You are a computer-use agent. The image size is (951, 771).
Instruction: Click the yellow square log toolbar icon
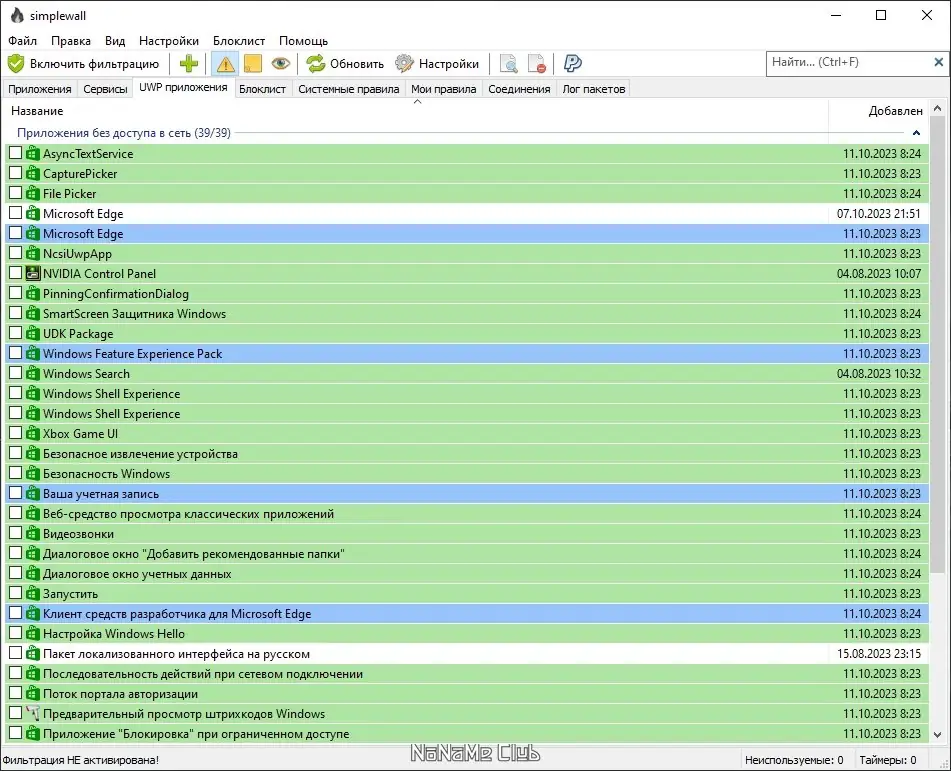point(252,63)
